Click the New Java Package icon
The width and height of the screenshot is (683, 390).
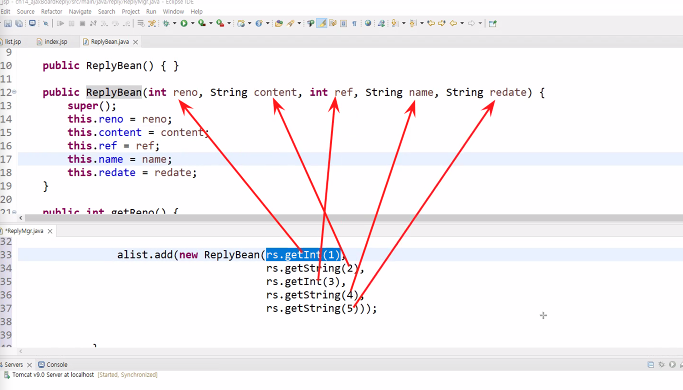pos(241,24)
